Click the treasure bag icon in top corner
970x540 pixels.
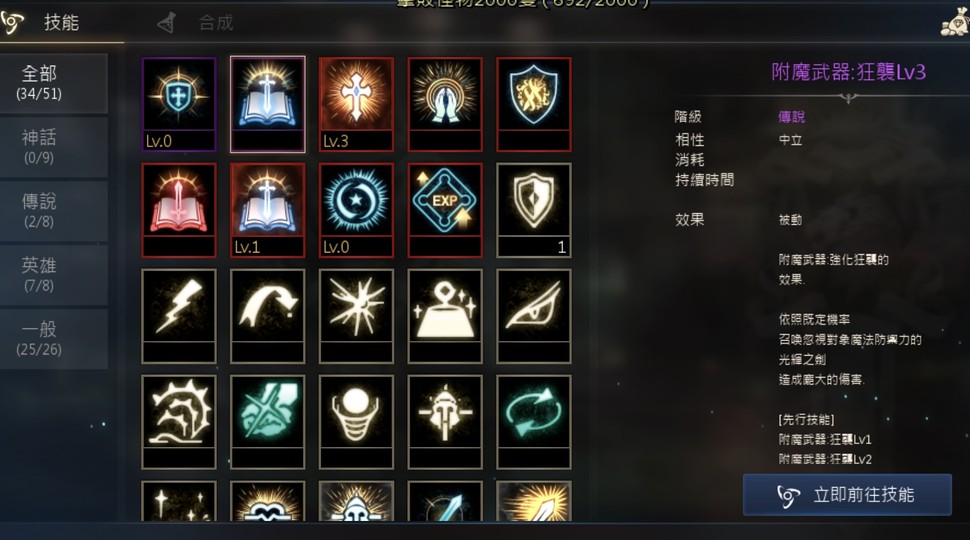(955, 24)
